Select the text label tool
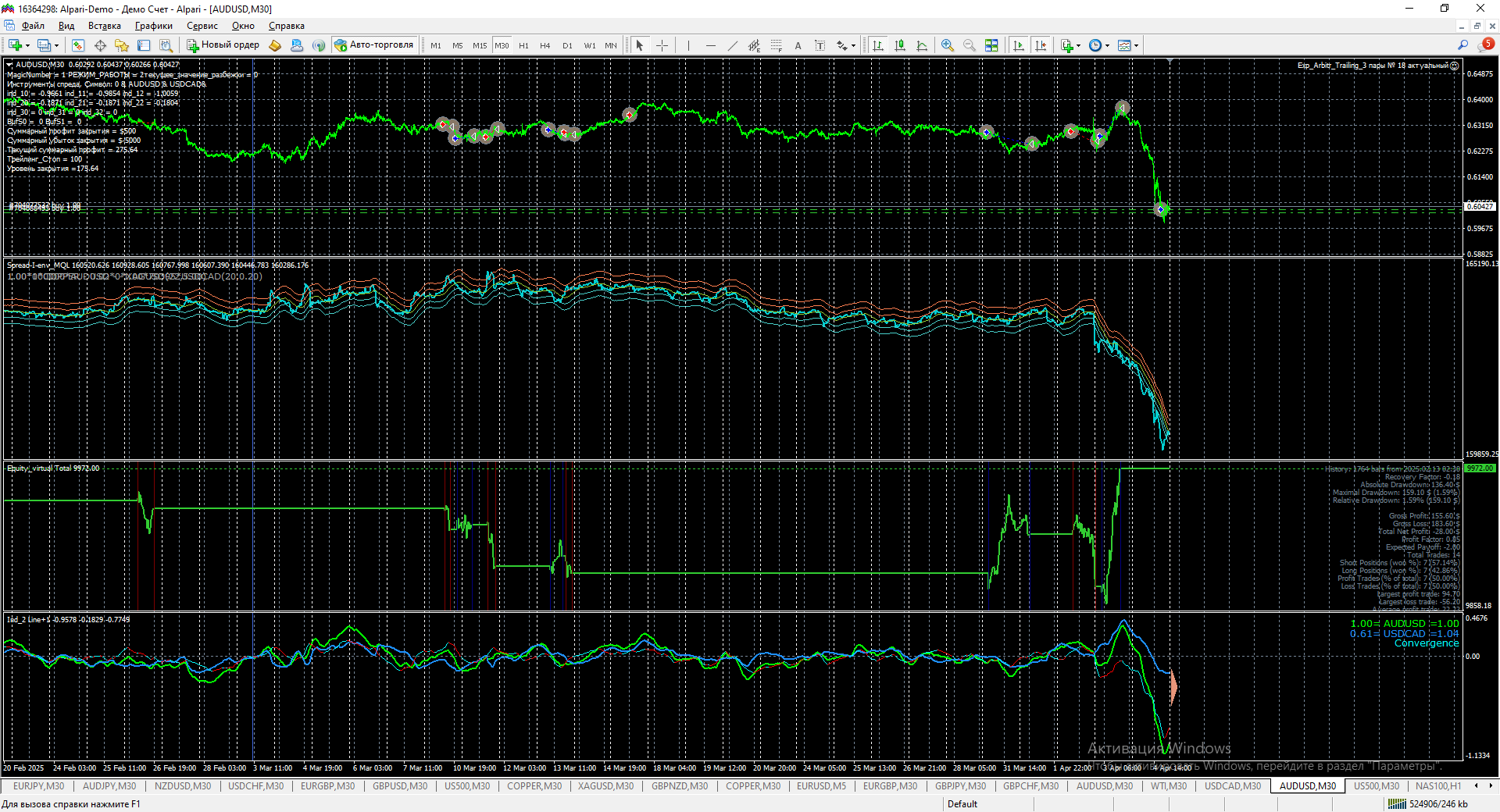1500x812 pixels. [x=820, y=45]
